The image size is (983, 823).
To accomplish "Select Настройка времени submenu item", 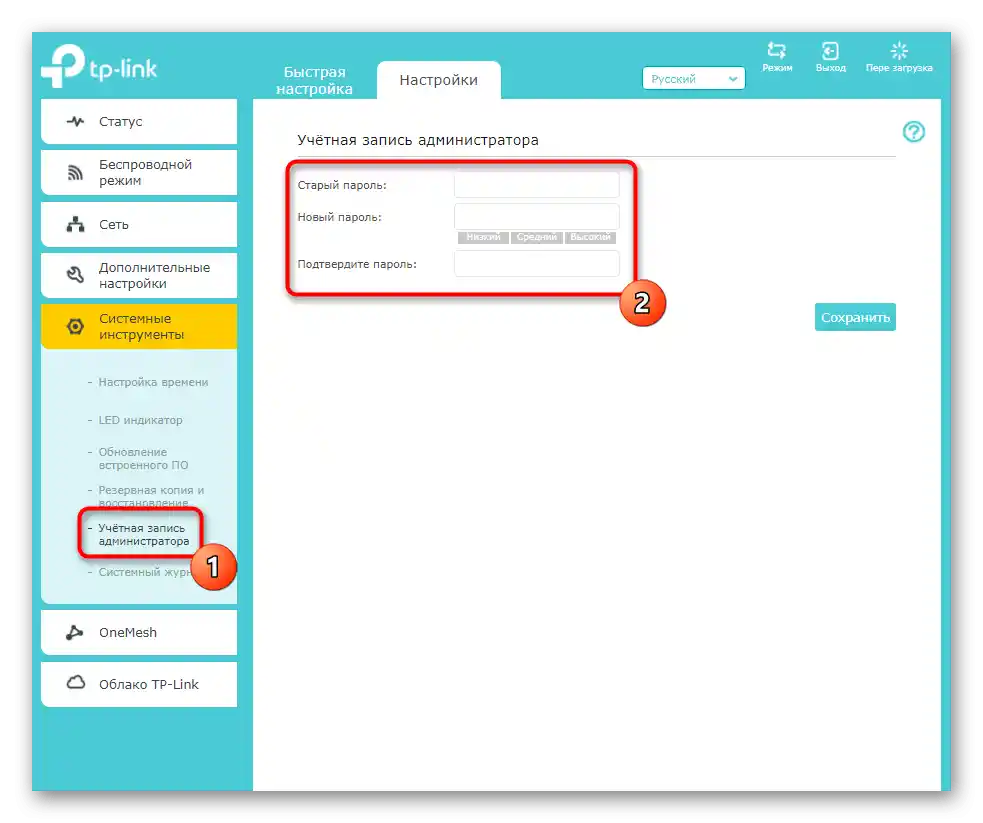I will pos(153,382).
